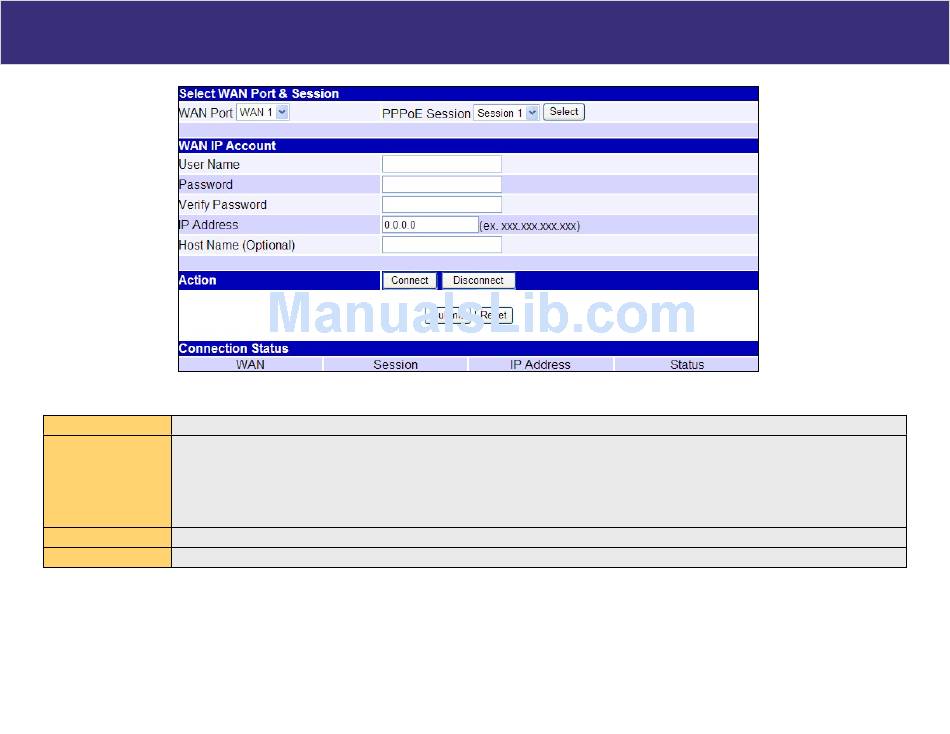950x734 pixels.
Task: Click the Session column header
Action: (395, 365)
